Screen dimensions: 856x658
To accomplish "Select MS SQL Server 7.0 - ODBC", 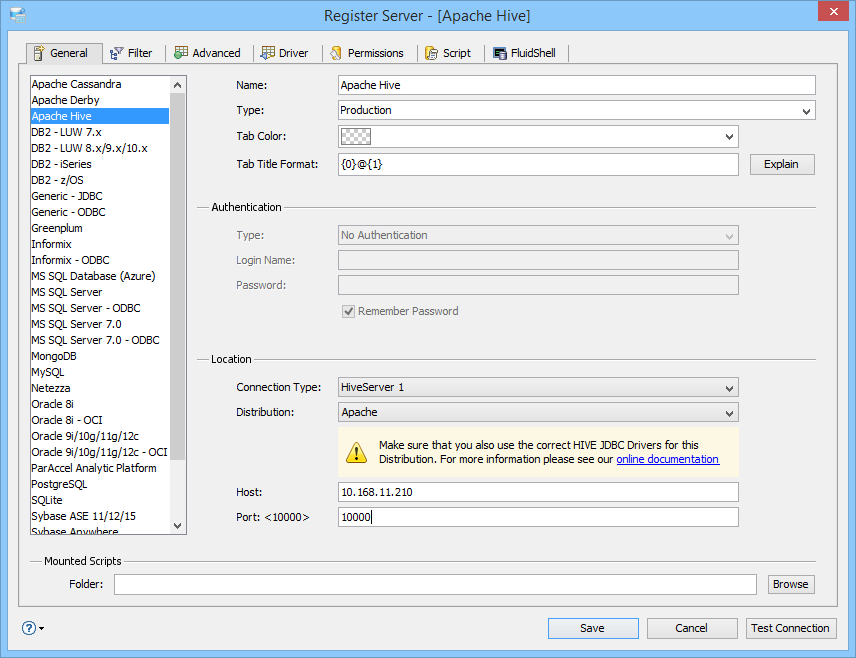I will point(100,340).
